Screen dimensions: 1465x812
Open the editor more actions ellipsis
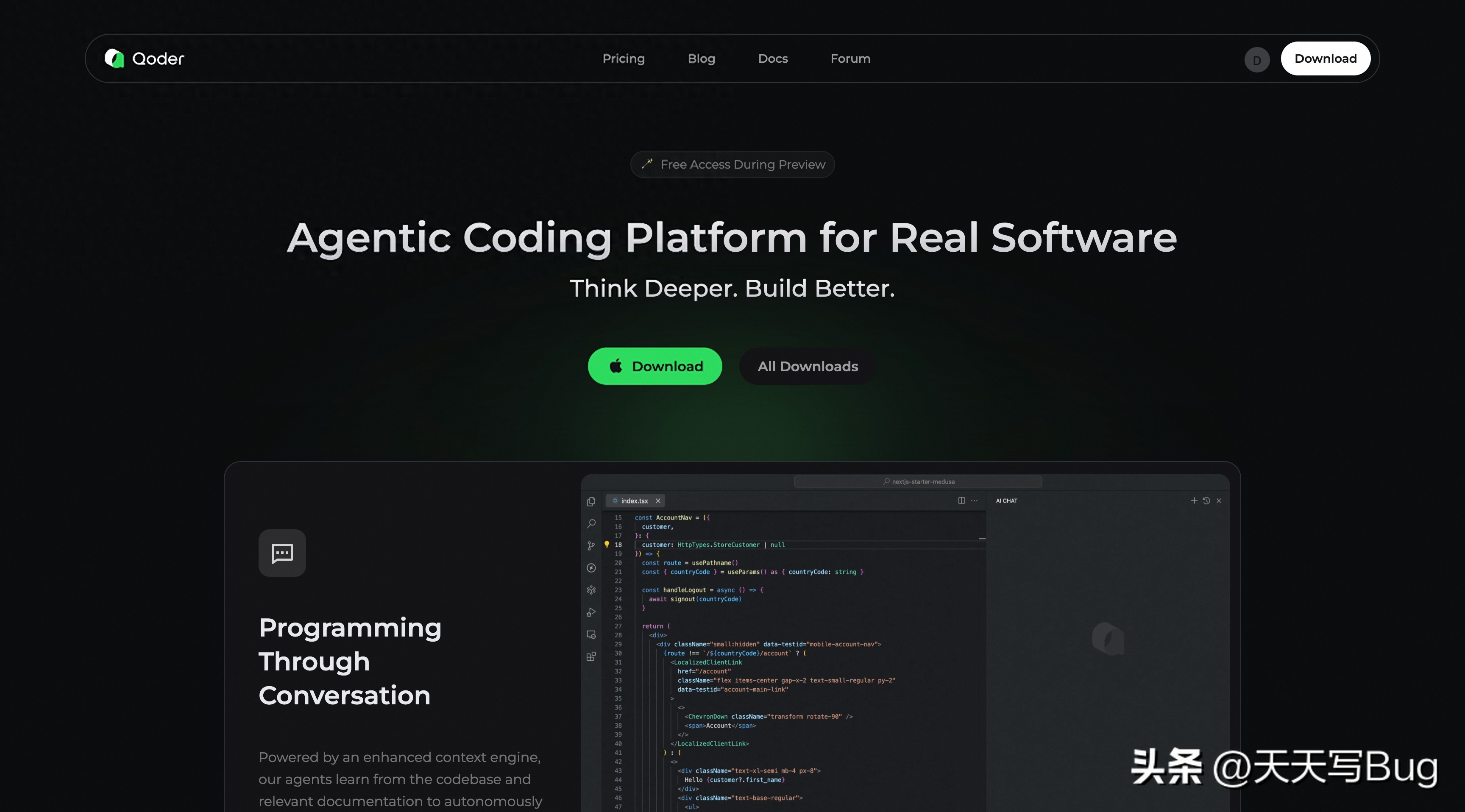coord(974,501)
